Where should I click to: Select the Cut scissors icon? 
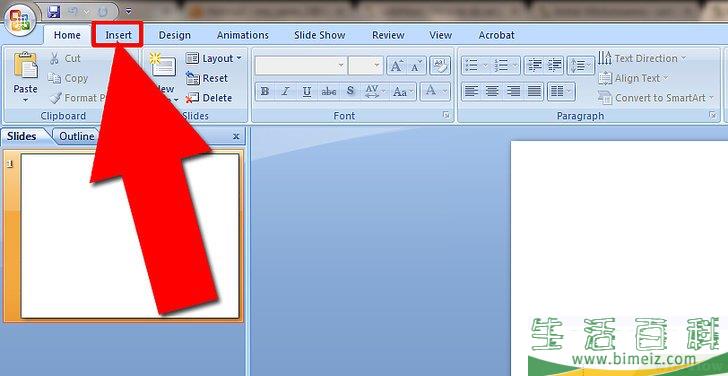(55, 58)
